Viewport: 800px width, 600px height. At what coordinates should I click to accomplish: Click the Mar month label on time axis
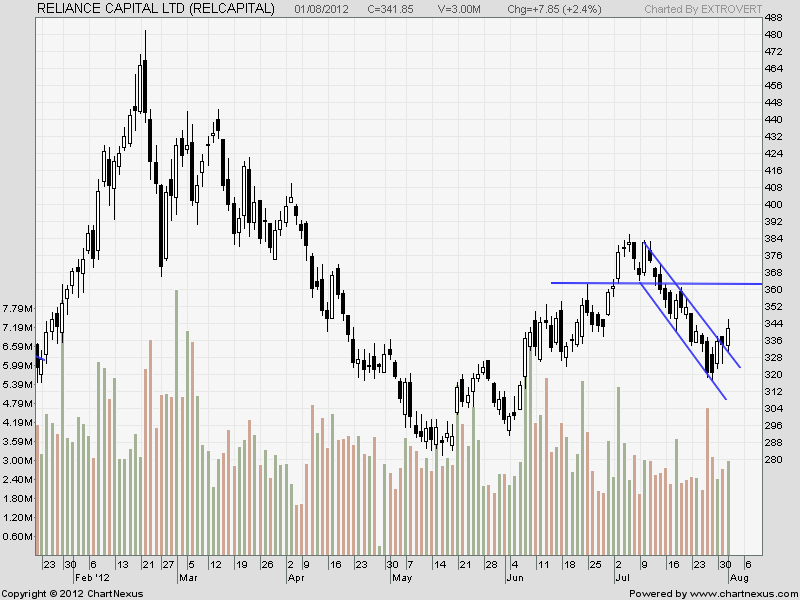pyautogui.click(x=187, y=578)
